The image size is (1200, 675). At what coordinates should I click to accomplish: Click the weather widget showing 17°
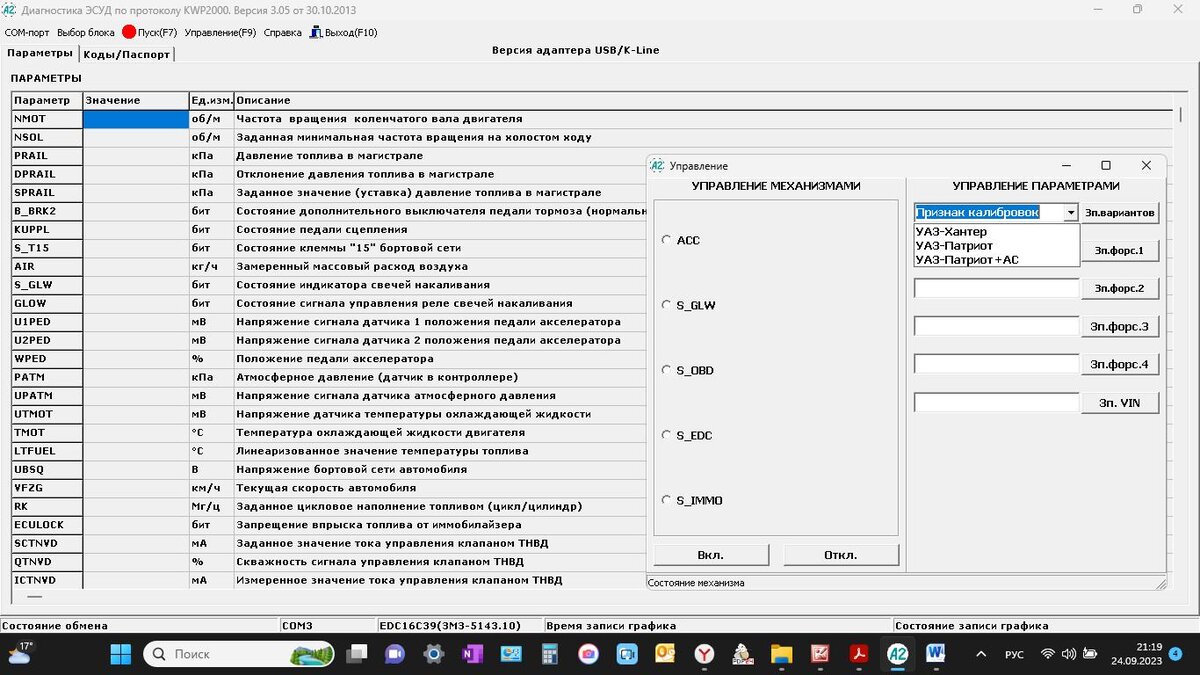click(x=20, y=653)
